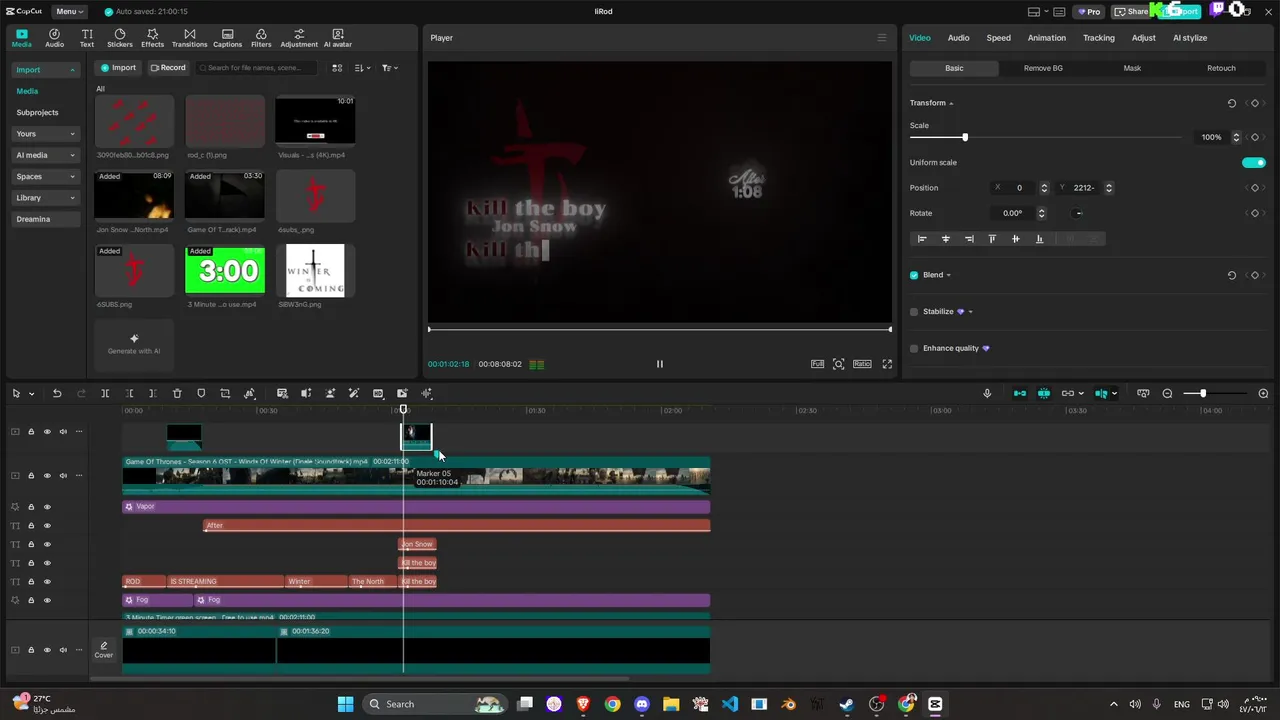This screenshot has height=720, width=1280.
Task: Expand the AI media section
Action: (x=45, y=155)
